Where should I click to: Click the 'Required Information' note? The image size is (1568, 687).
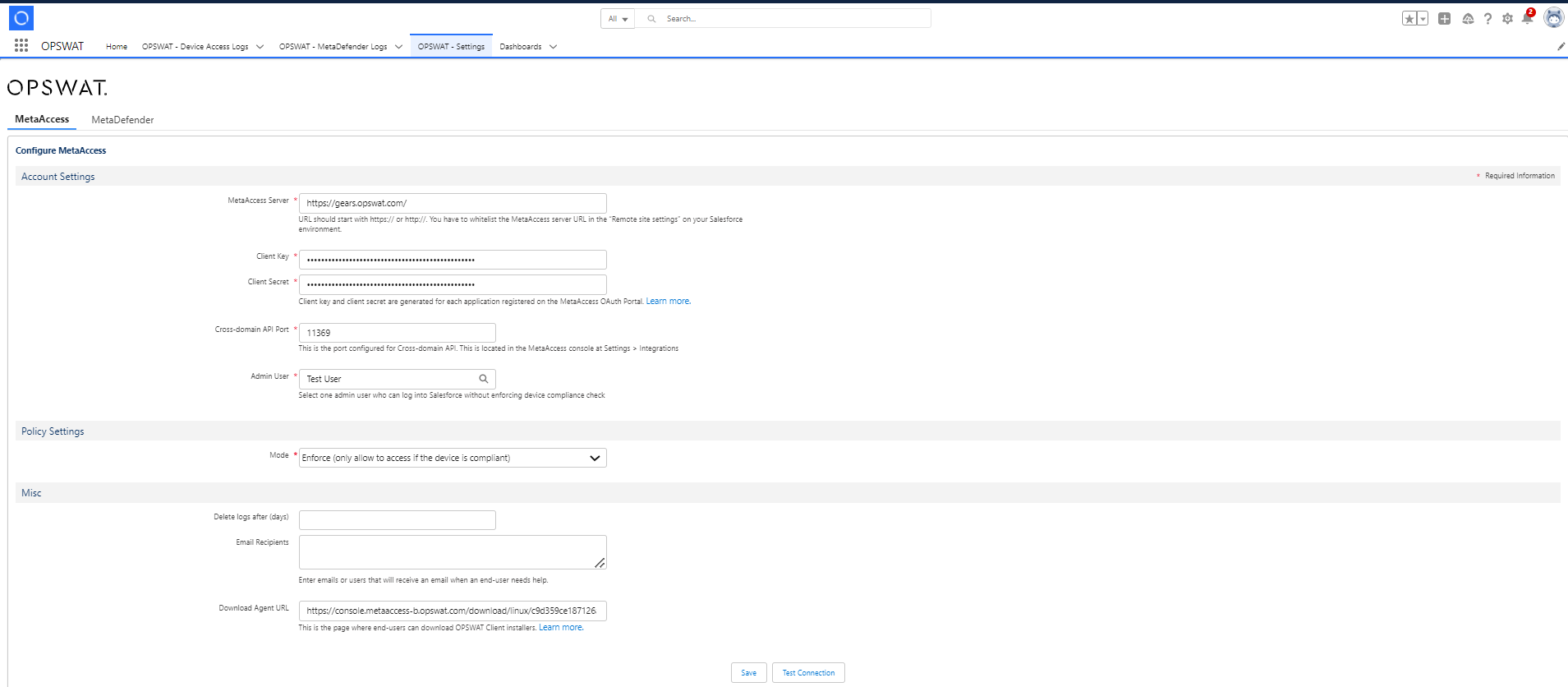[1520, 176]
